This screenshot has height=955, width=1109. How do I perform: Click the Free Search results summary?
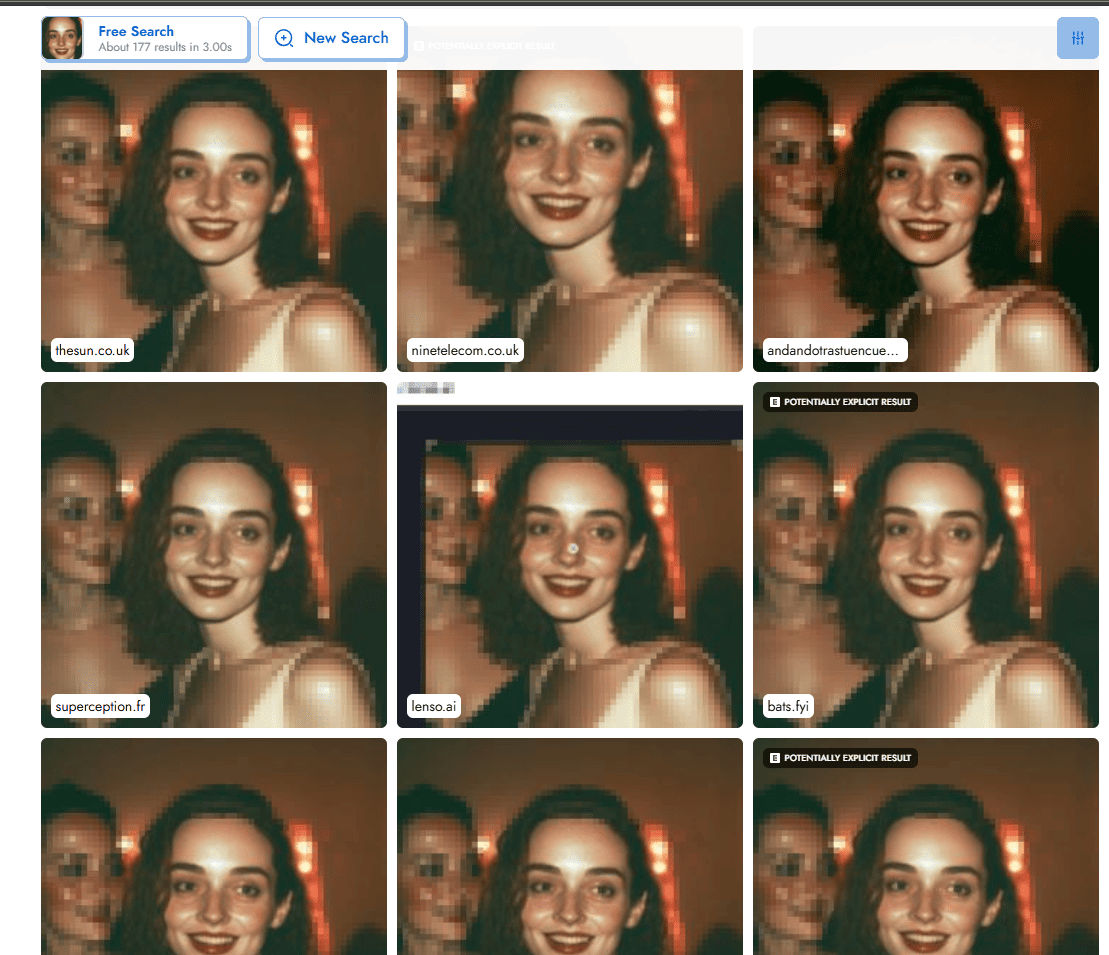point(164,39)
